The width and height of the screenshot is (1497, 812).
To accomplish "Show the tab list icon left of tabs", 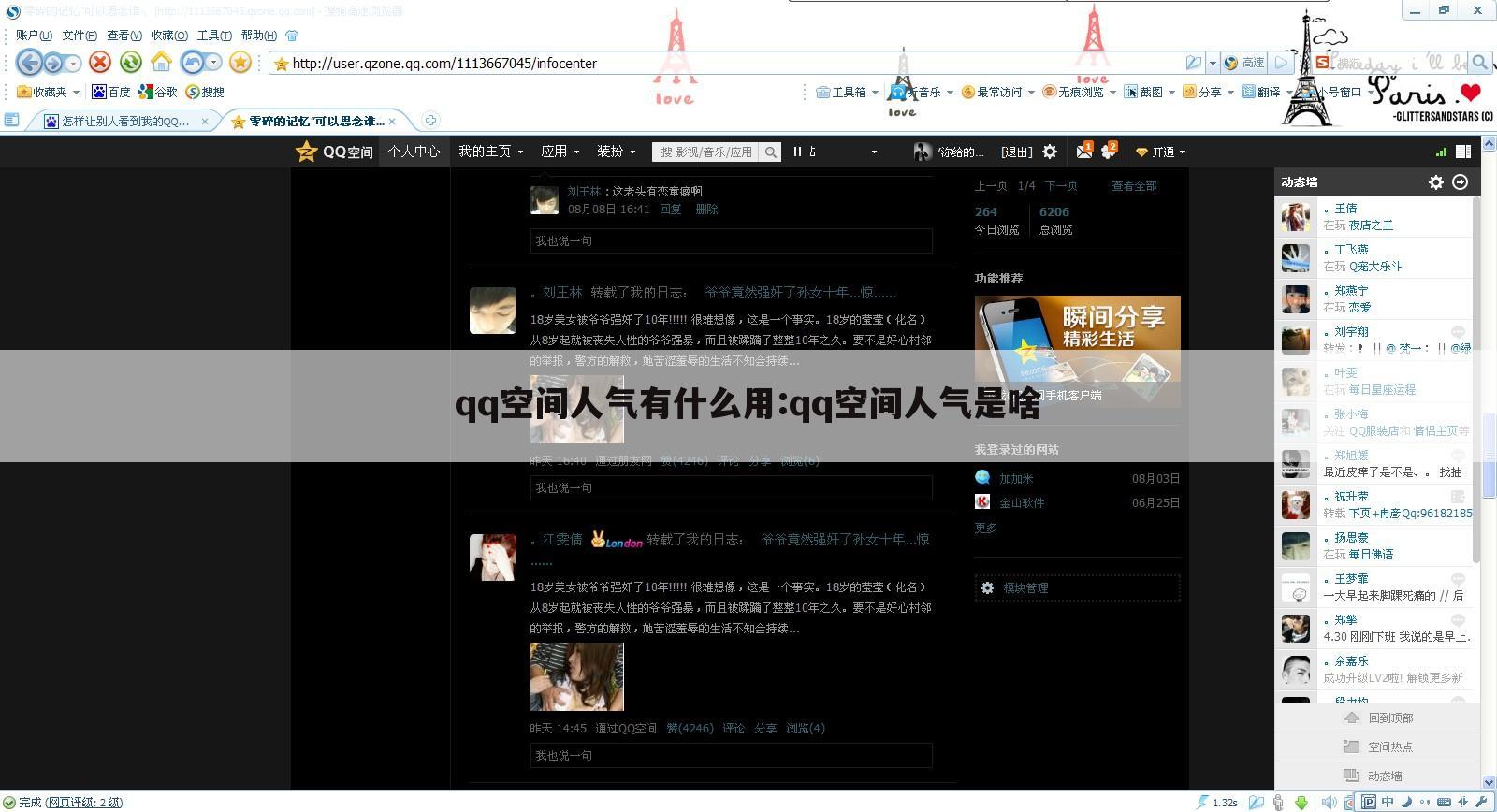I will (x=12, y=120).
